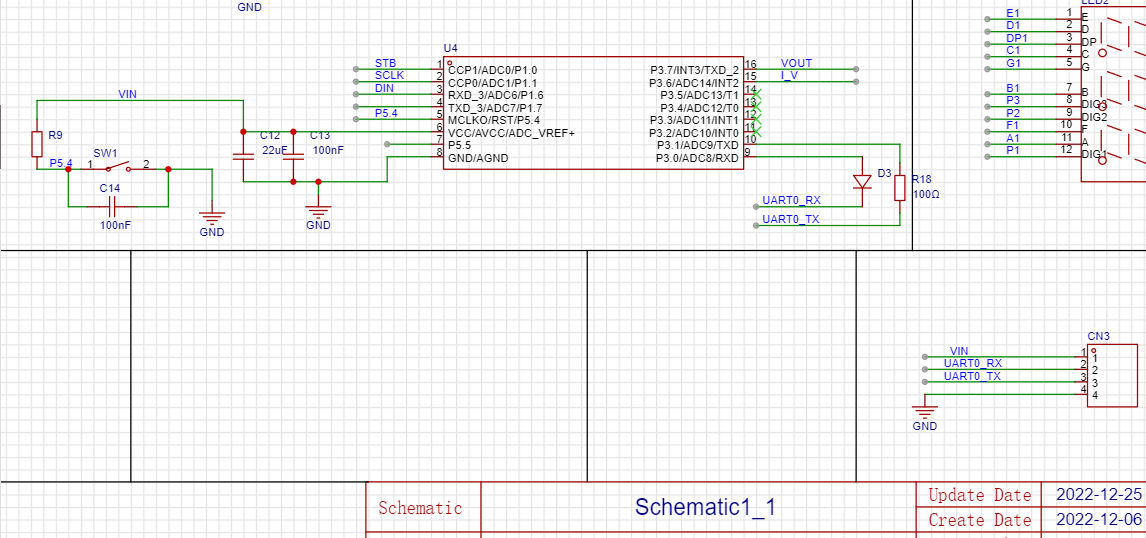Click the Create Date value 2022-12-06
This screenshot has height=538, width=1146.
coord(1098,520)
